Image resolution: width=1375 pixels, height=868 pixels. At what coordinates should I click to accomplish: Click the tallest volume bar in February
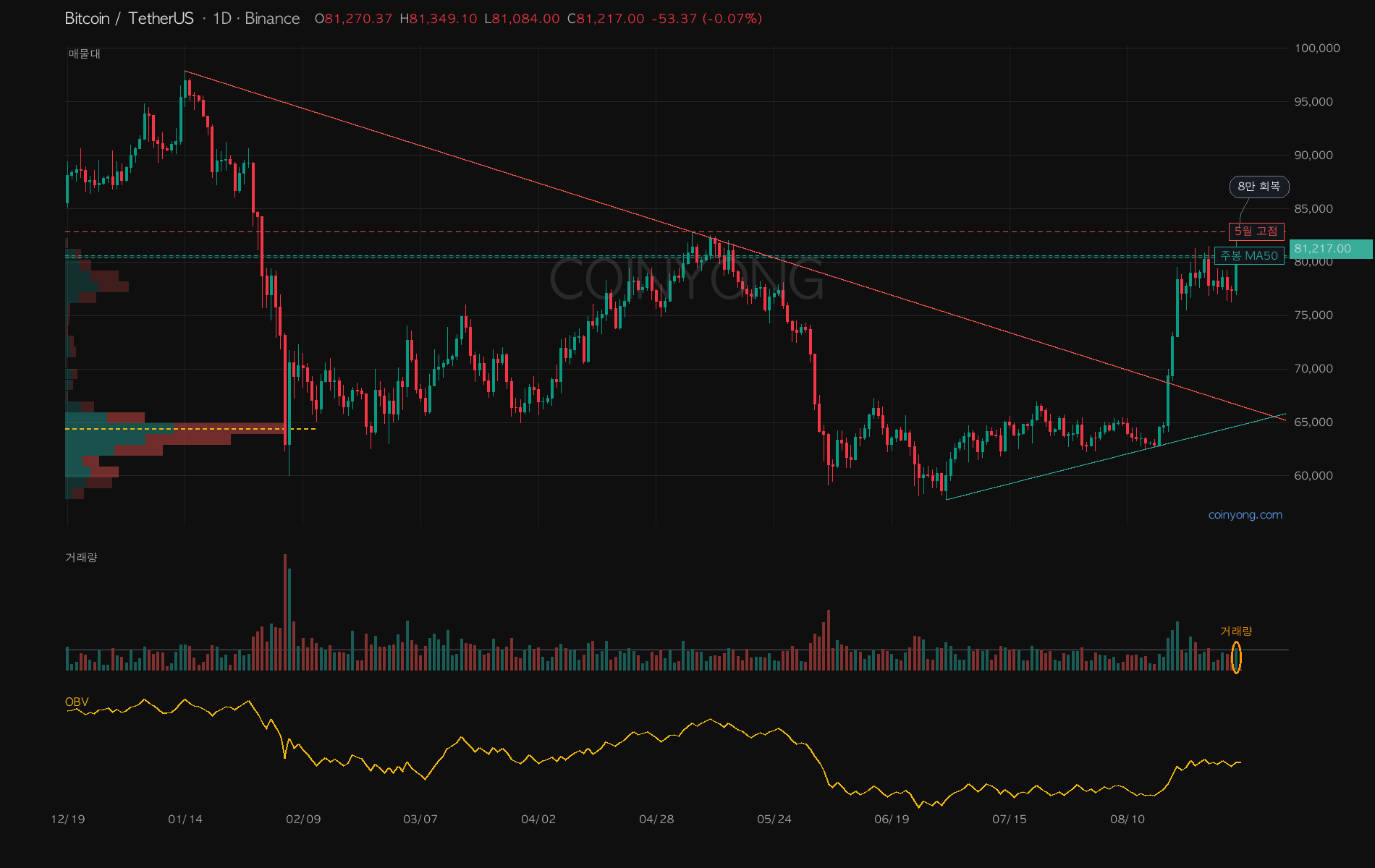pyautogui.click(x=285, y=612)
